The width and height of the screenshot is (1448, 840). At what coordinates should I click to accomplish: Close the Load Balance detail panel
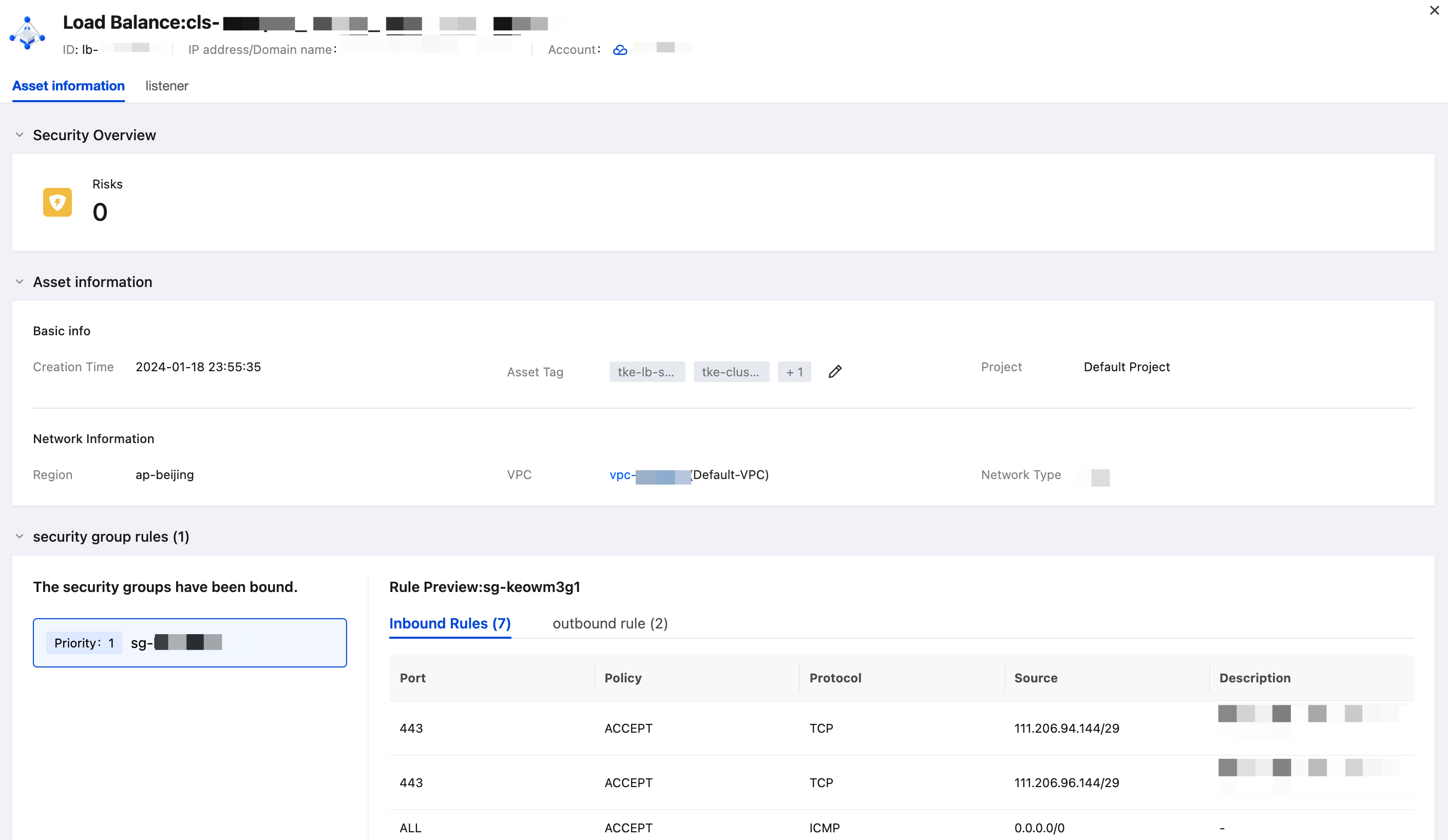tap(1434, 10)
